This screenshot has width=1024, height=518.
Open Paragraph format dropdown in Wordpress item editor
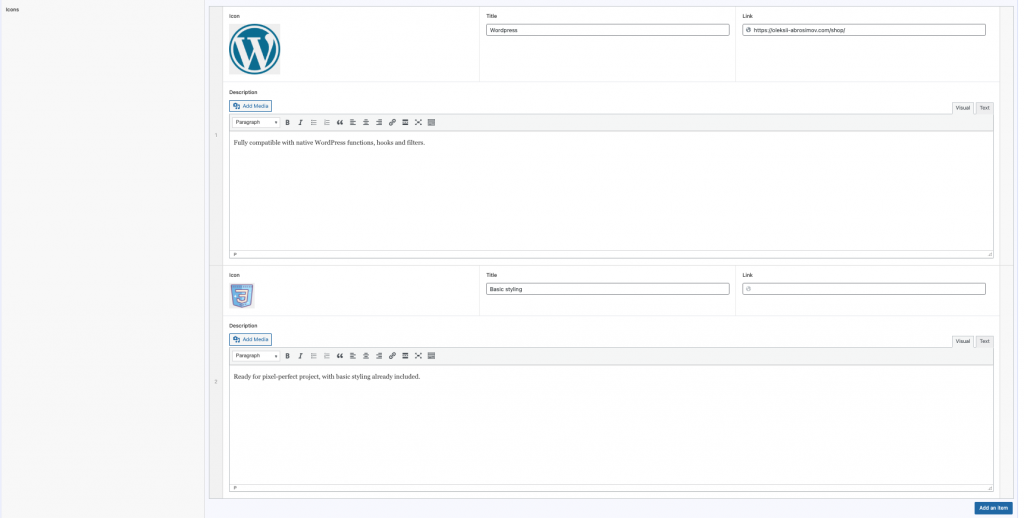pyautogui.click(x=256, y=122)
